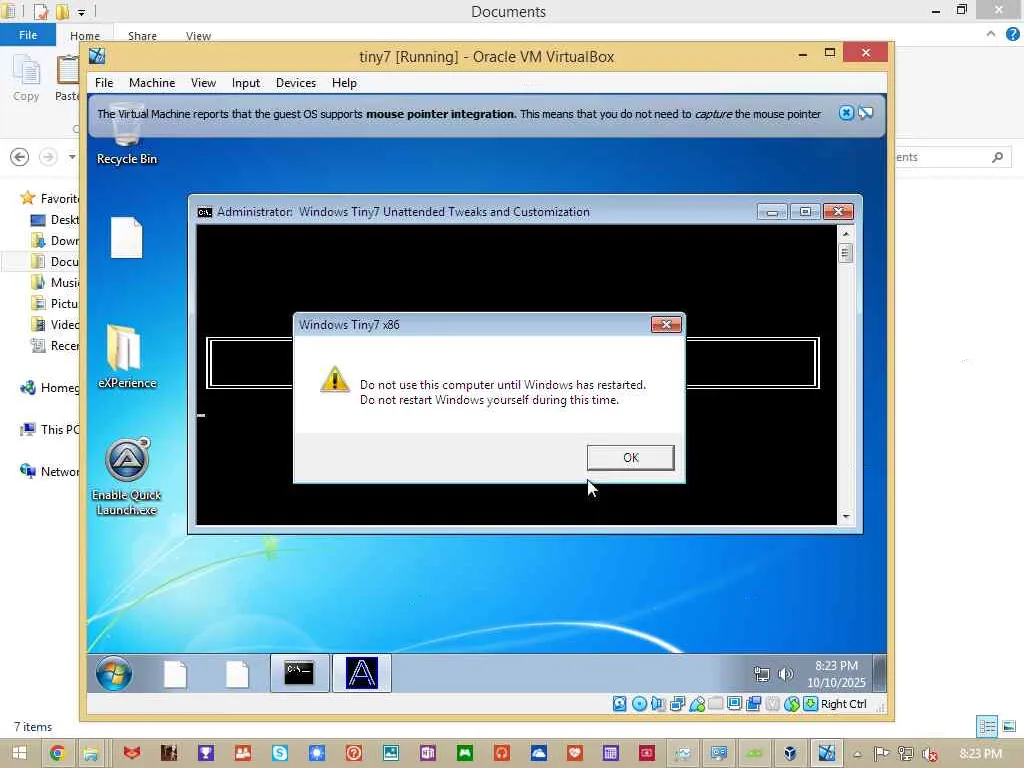
Task: Open the VirtualBox View menu
Action: tap(203, 83)
